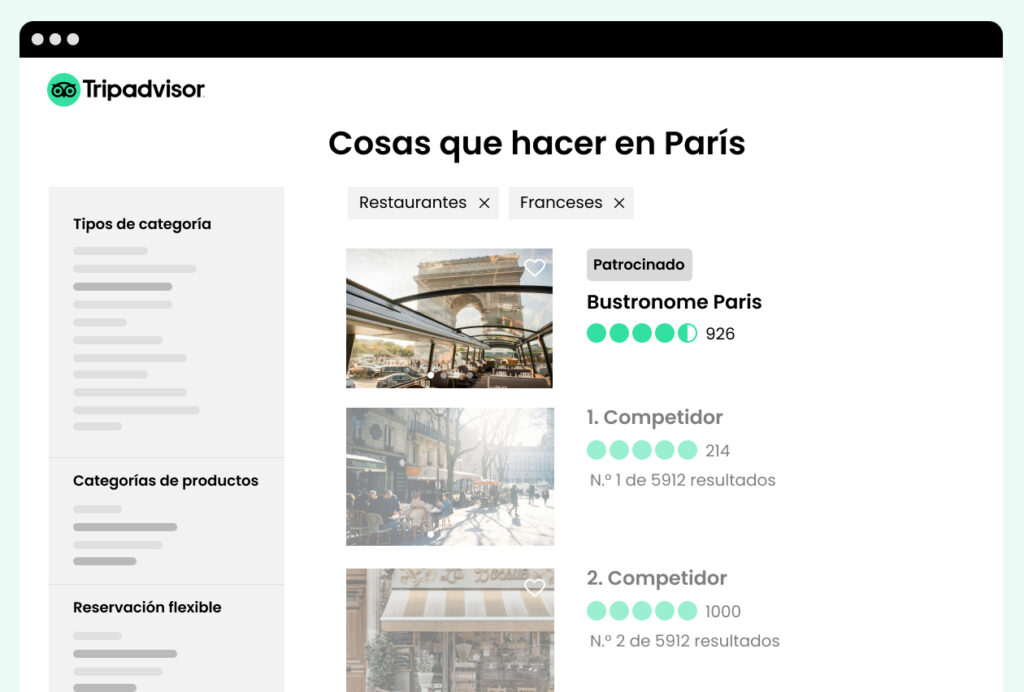Image resolution: width=1024 pixels, height=692 pixels.
Task: Click the 214 reviews count
Action: pyautogui.click(x=717, y=450)
